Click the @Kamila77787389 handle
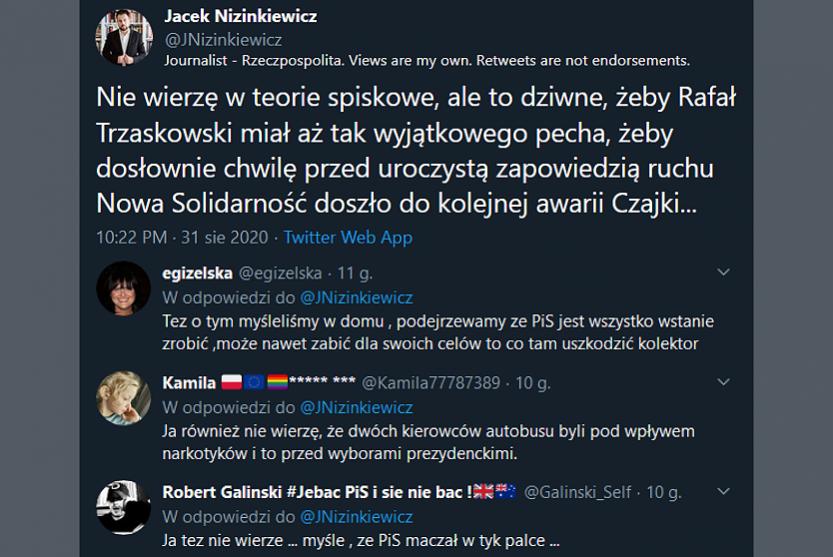The height and width of the screenshot is (557, 833). 431,383
